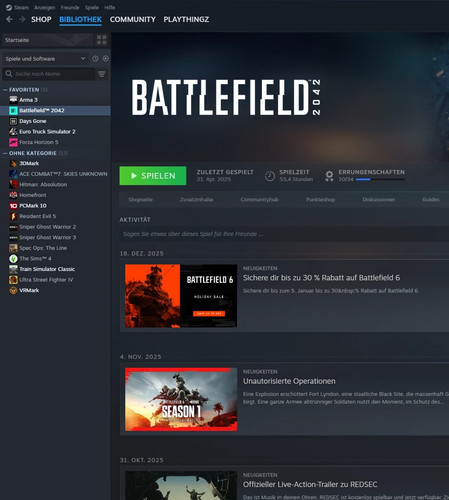Click the search magnifier icon

pyautogui.click(x=9, y=74)
